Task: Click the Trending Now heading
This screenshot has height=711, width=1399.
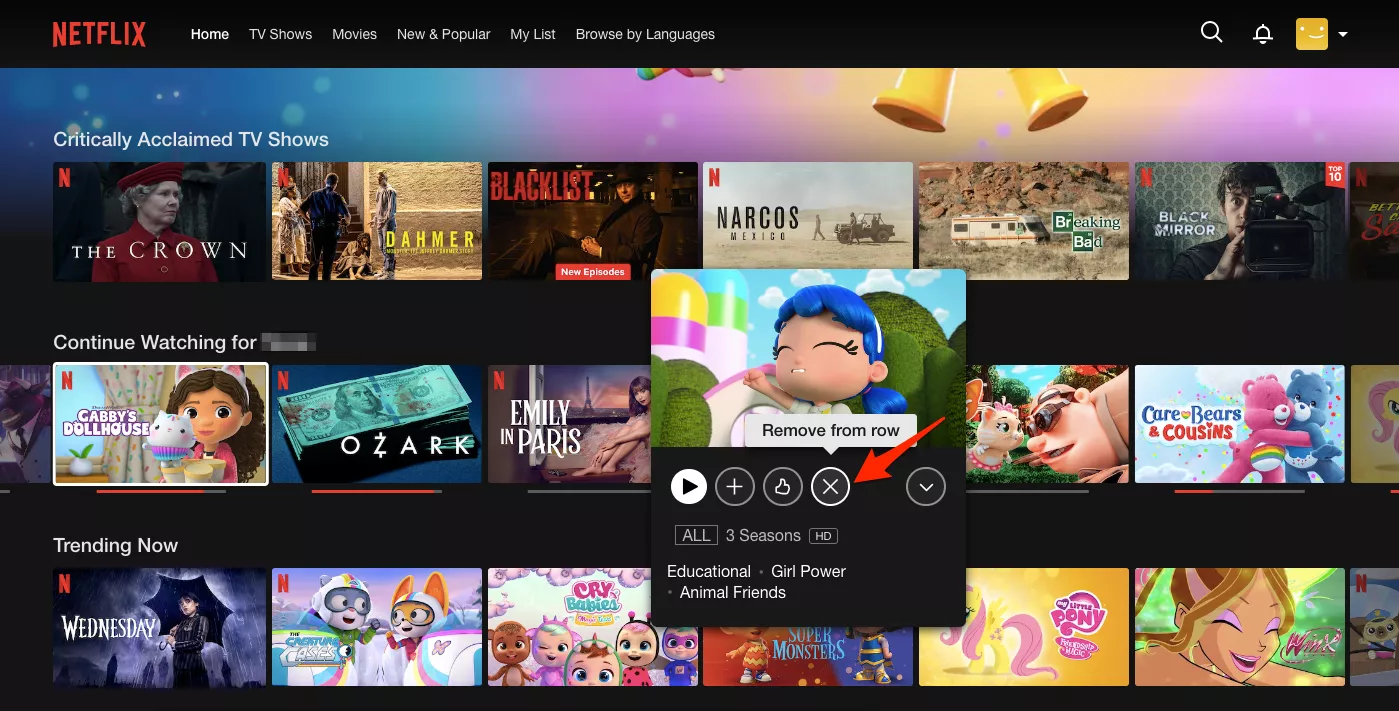Action: (116, 546)
